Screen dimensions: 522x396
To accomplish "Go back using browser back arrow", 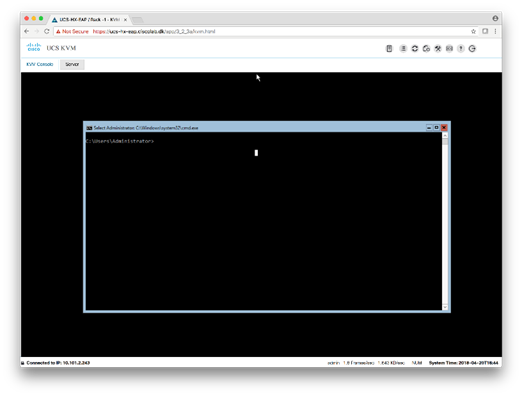I will (x=27, y=31).
